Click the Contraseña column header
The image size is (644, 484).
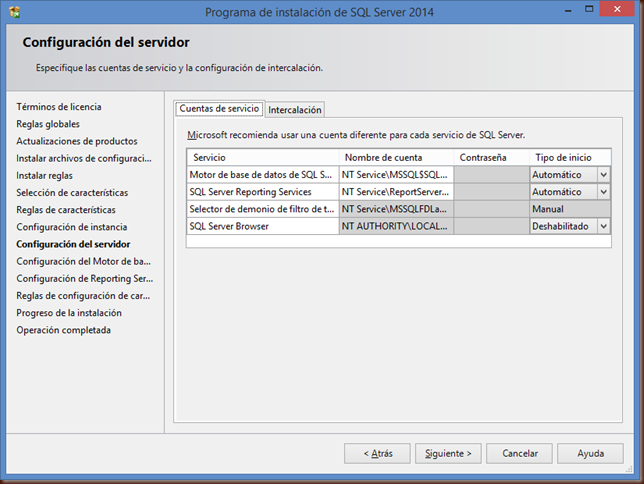(x=491, y=157)
